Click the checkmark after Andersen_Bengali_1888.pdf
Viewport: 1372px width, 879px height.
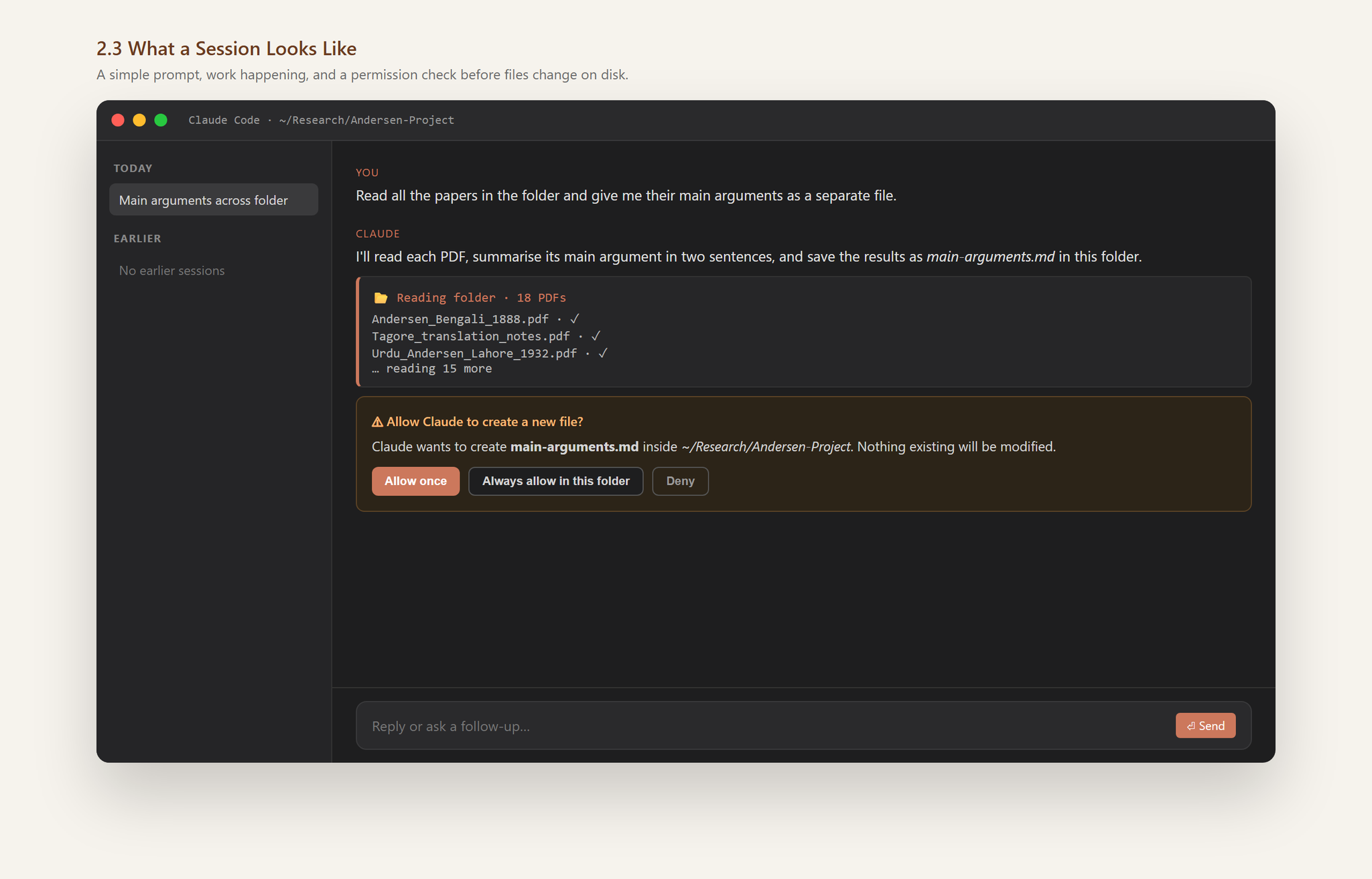click(x=575, y=319)
